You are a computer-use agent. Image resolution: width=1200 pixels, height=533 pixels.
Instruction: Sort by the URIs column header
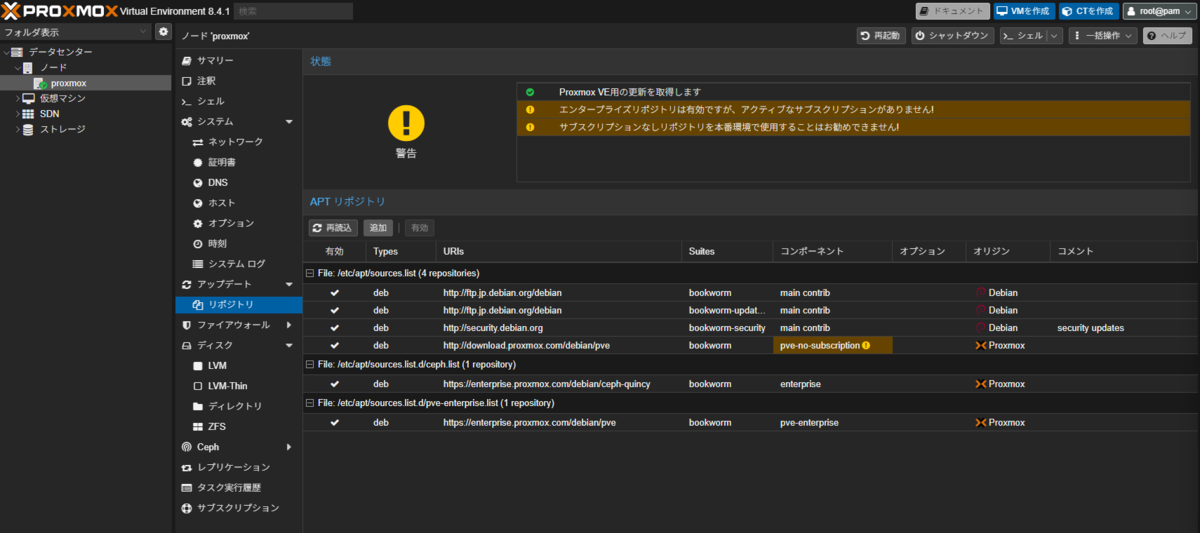click(559, 251)
